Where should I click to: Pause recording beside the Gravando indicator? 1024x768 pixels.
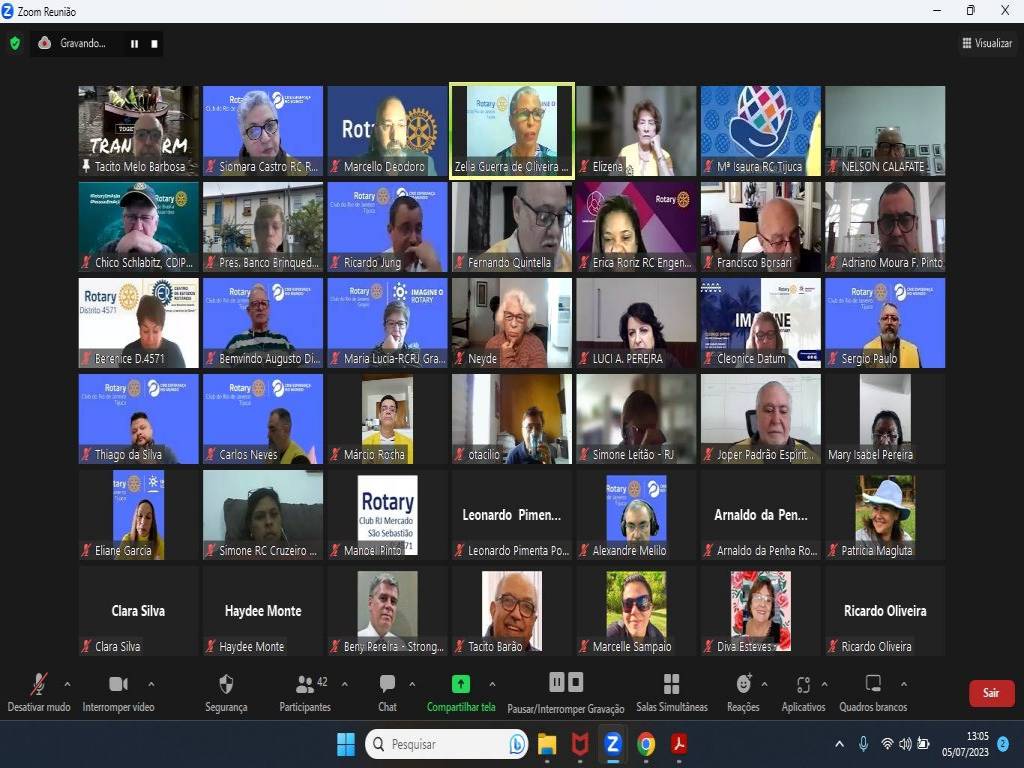point(134,44)
